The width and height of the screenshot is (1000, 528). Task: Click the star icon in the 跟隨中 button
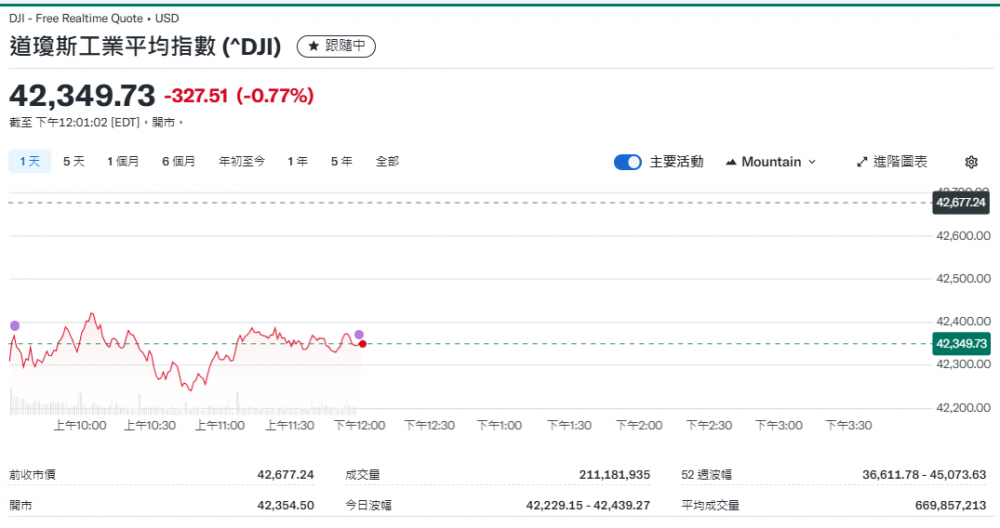point(313,46)
